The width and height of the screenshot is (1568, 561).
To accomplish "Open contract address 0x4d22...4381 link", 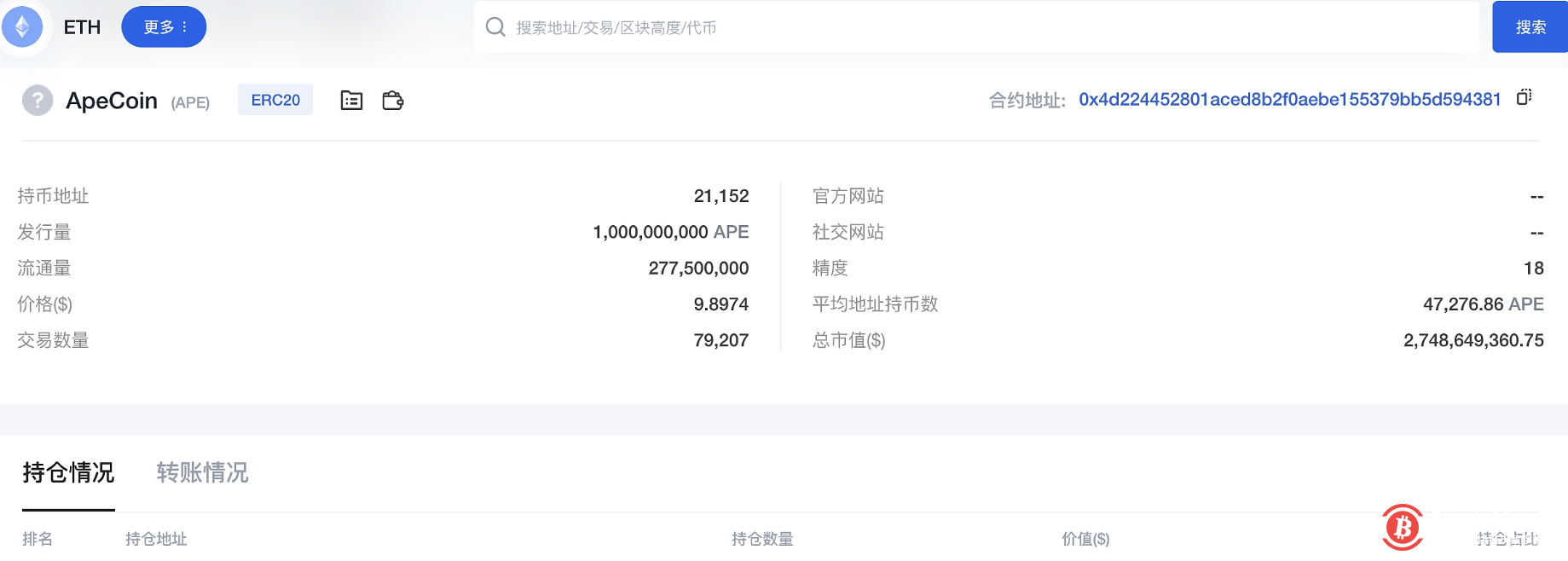I will pos(1289,100).
